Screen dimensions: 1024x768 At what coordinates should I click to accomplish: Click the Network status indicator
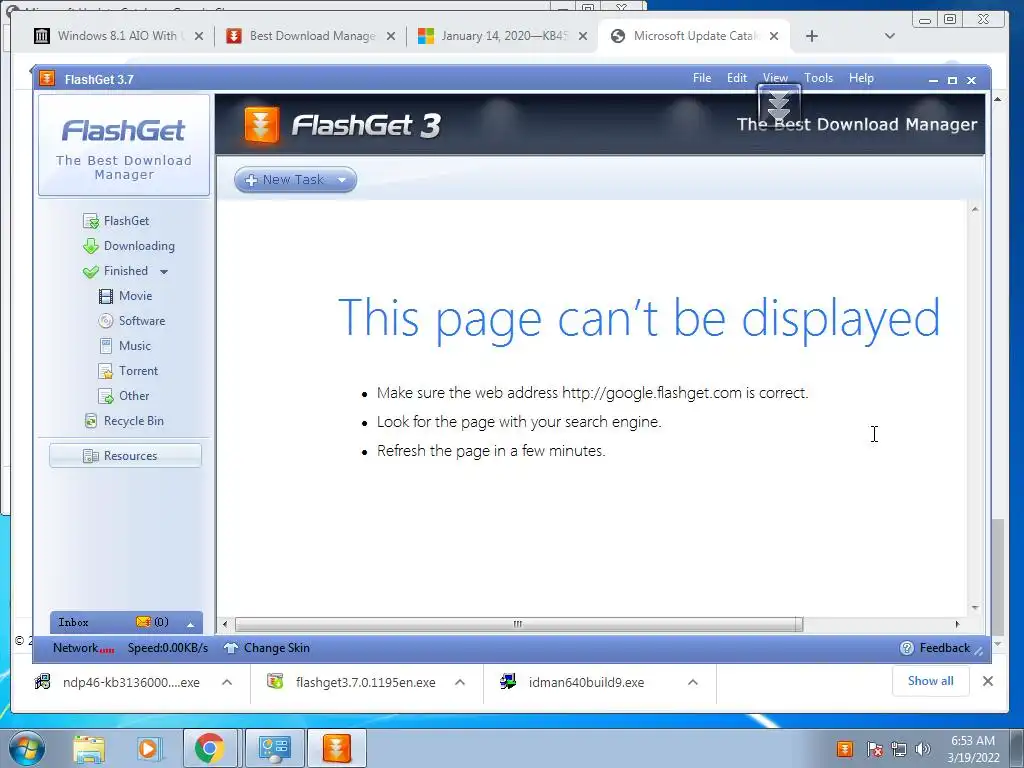tap(83, 648)
